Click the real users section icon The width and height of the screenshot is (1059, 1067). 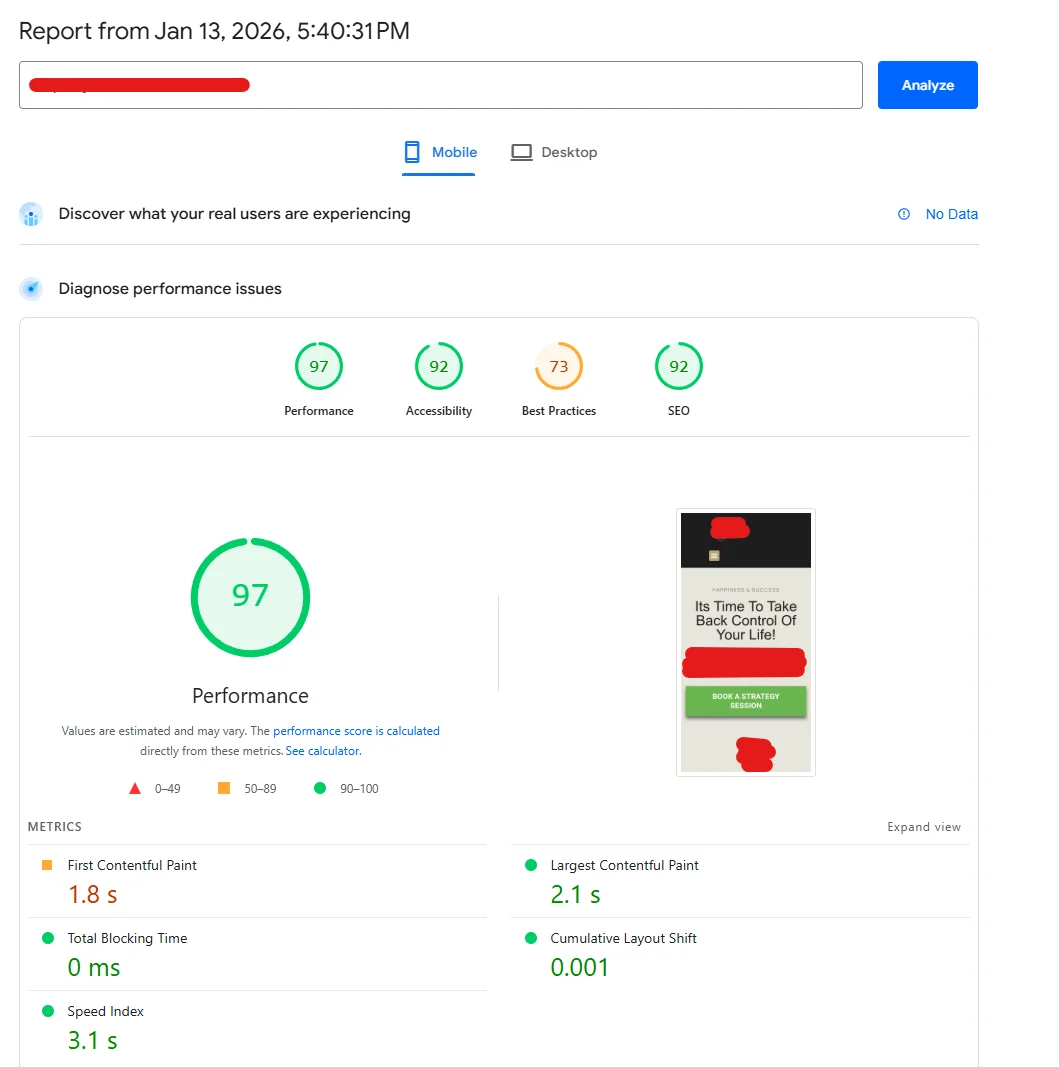click(31, 214)
